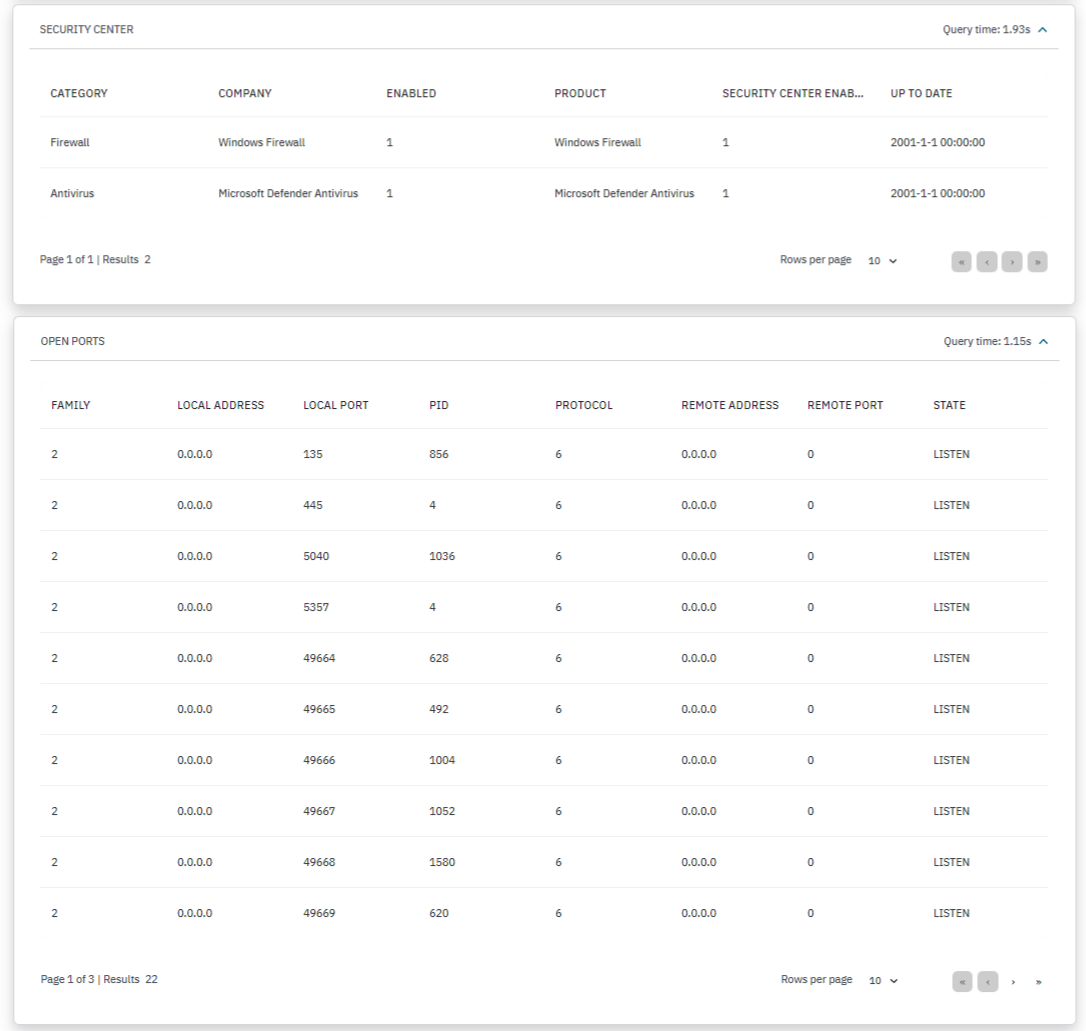Open Open Ports rows per page dropdown
The width and height of the screenshot is (1086, 1031).
(x=883, y=981)
